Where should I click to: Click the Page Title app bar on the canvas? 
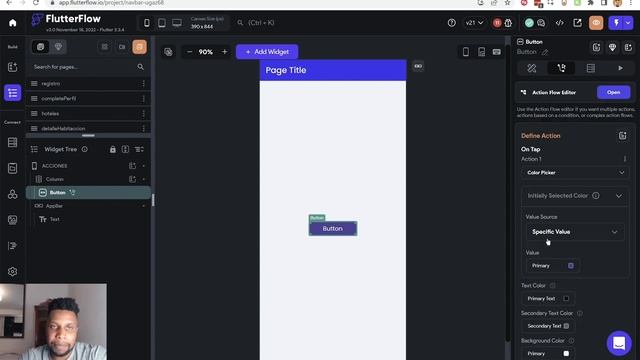(333, 70)
